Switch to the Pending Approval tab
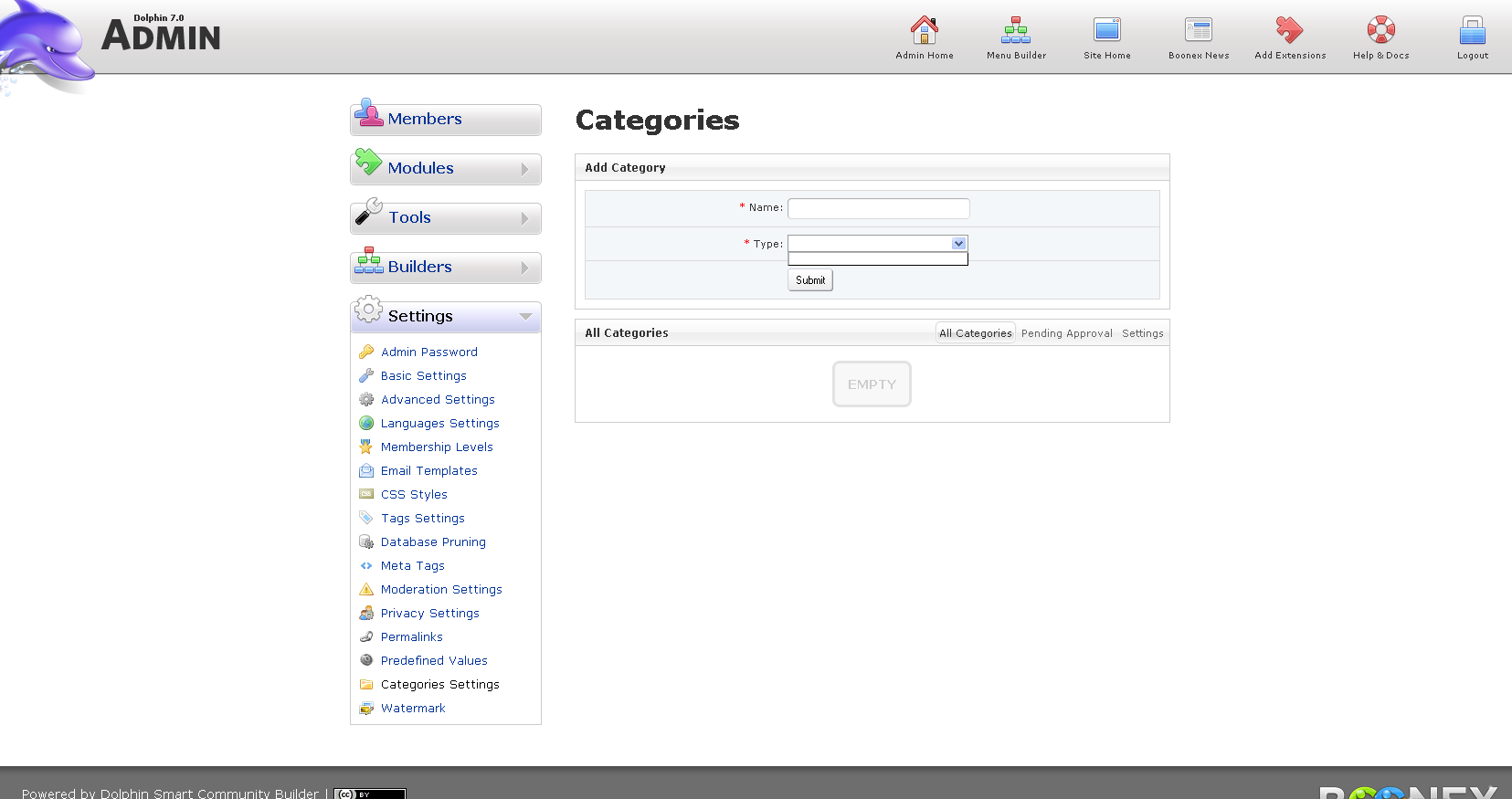 (1066, 333)
